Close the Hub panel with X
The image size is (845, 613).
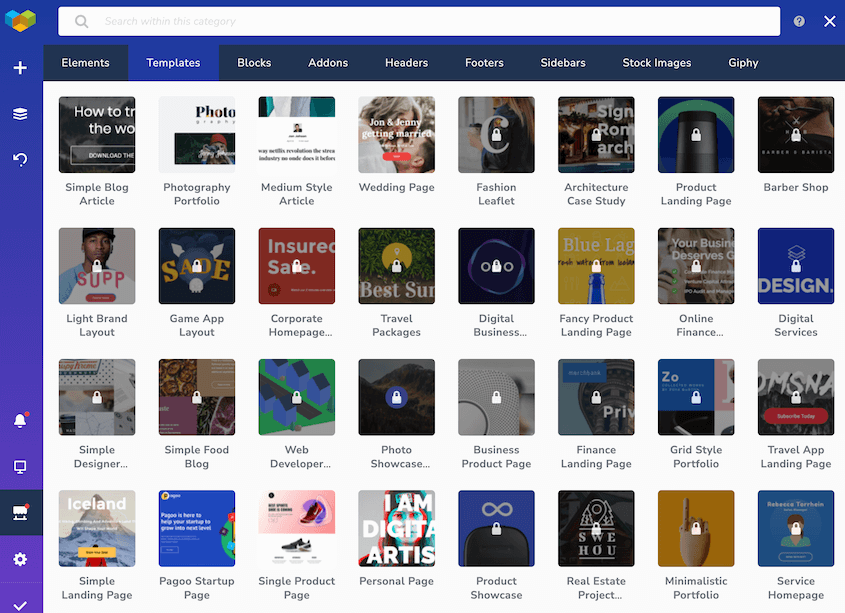coord(830,21)
